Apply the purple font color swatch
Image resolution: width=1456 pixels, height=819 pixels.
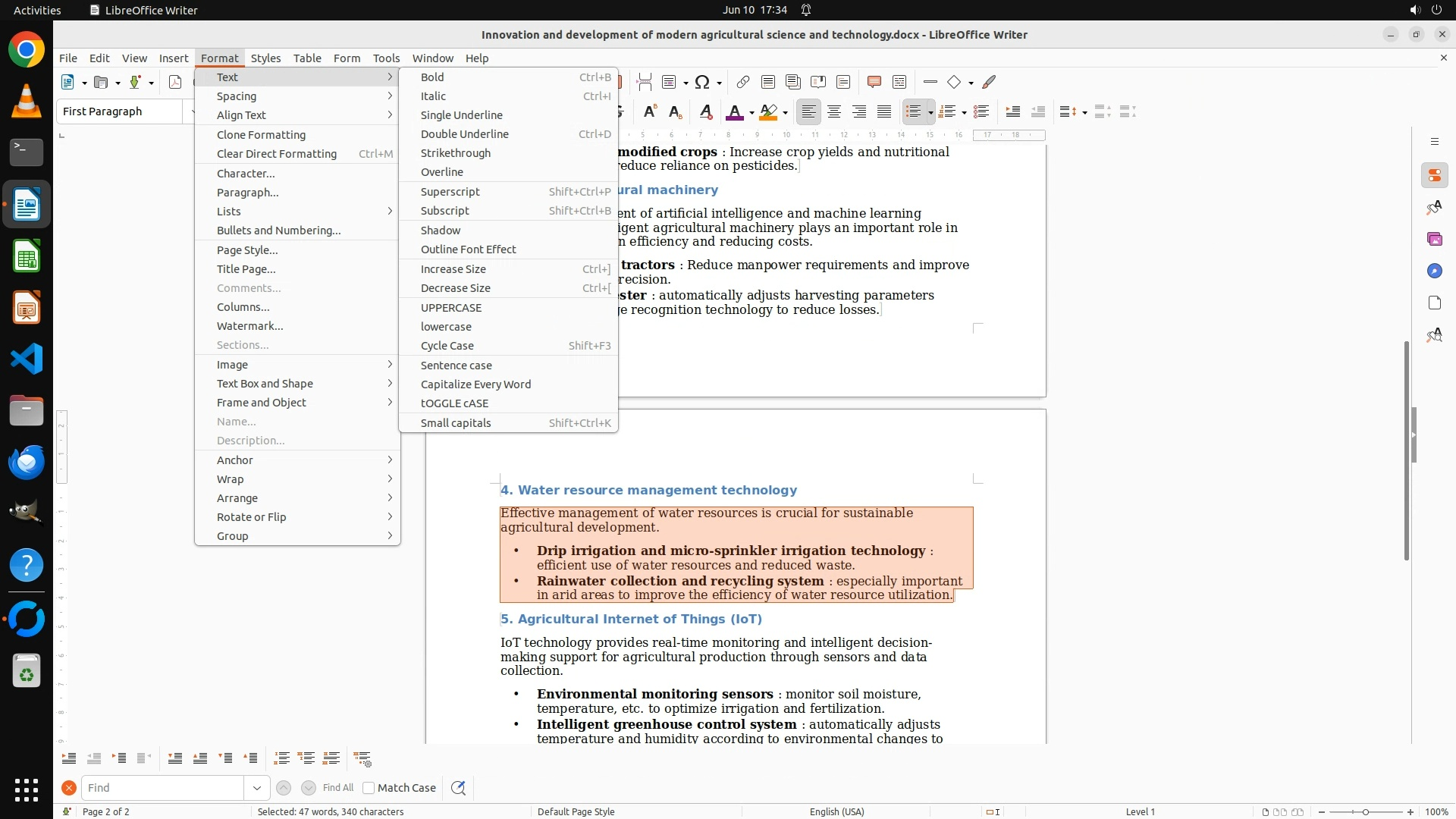pyautogui.click(x=733, y=112)
